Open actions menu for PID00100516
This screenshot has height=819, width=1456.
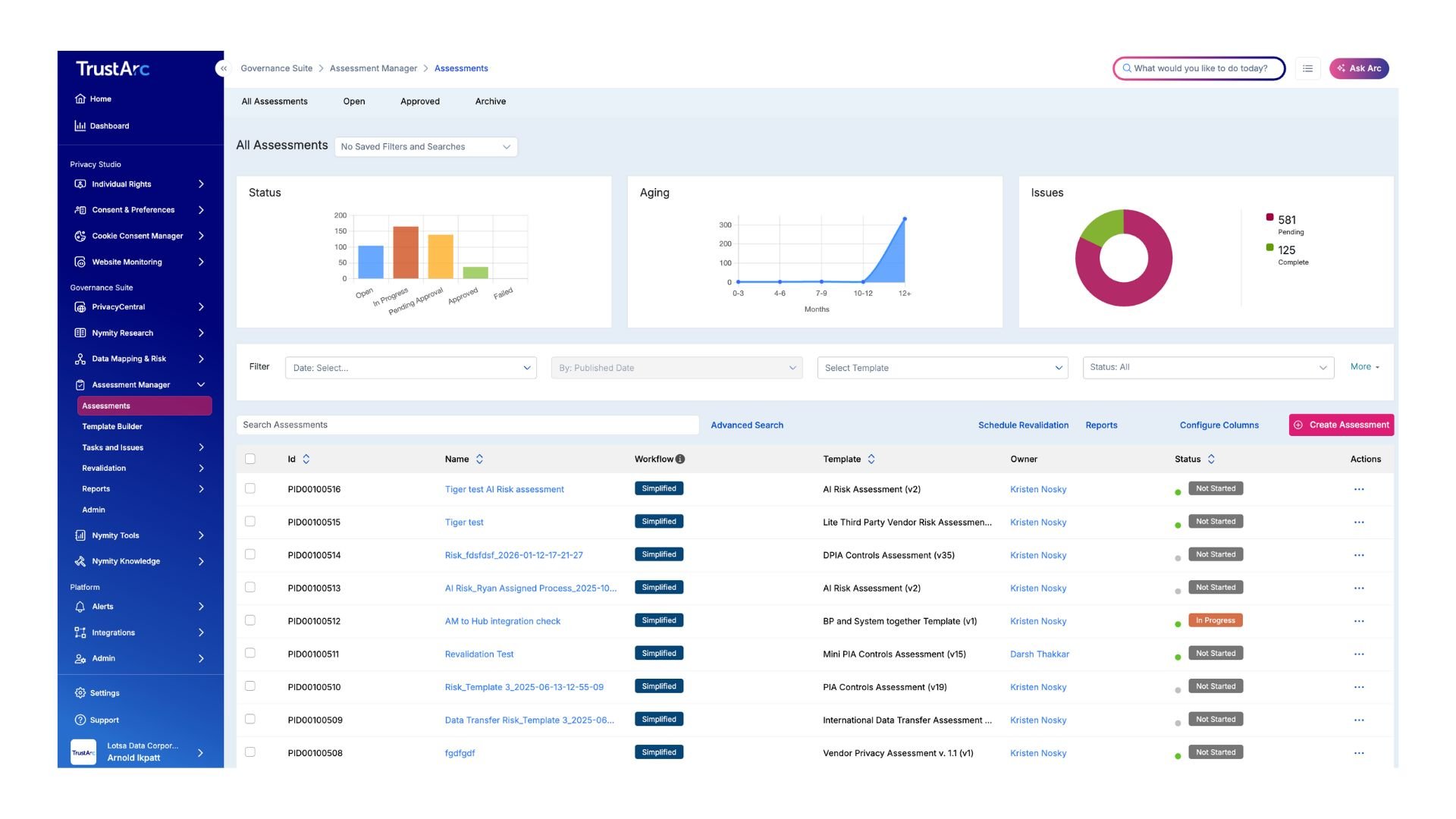pos(1358,490)
